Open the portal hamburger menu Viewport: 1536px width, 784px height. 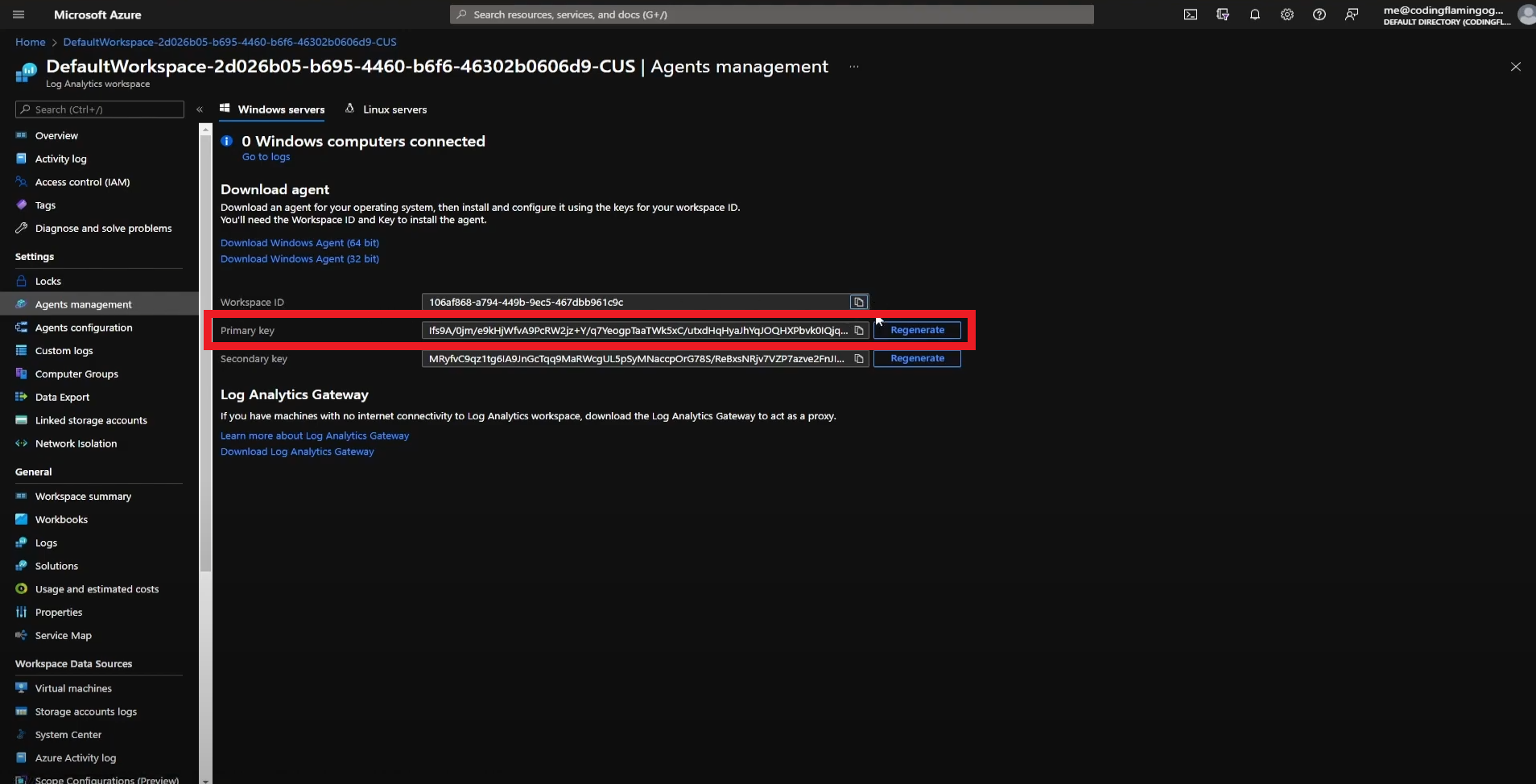point(19,14)
